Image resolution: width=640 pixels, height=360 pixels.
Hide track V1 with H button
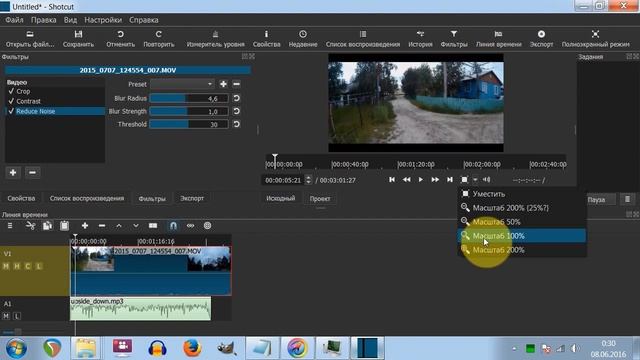(x=17, y=267)
